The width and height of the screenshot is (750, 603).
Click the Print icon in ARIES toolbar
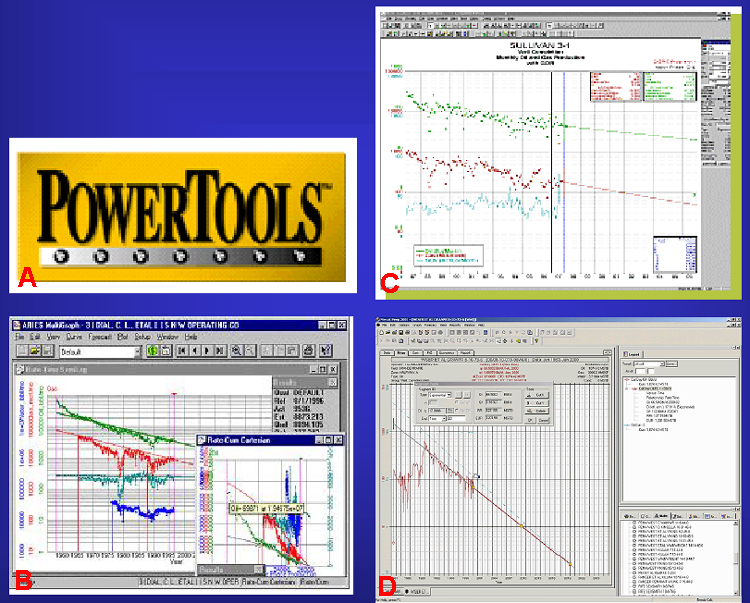coord(310,351)
